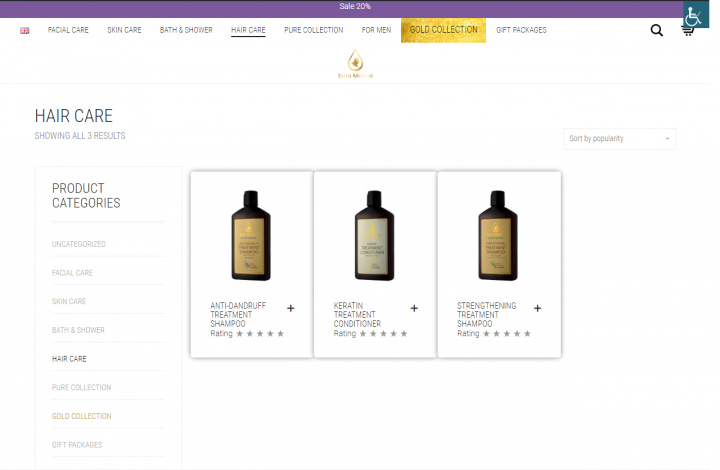Open the Keratin Treatment Conditioner bottle image
Viewport: 720px width, 470px height.
pos(374,235)
